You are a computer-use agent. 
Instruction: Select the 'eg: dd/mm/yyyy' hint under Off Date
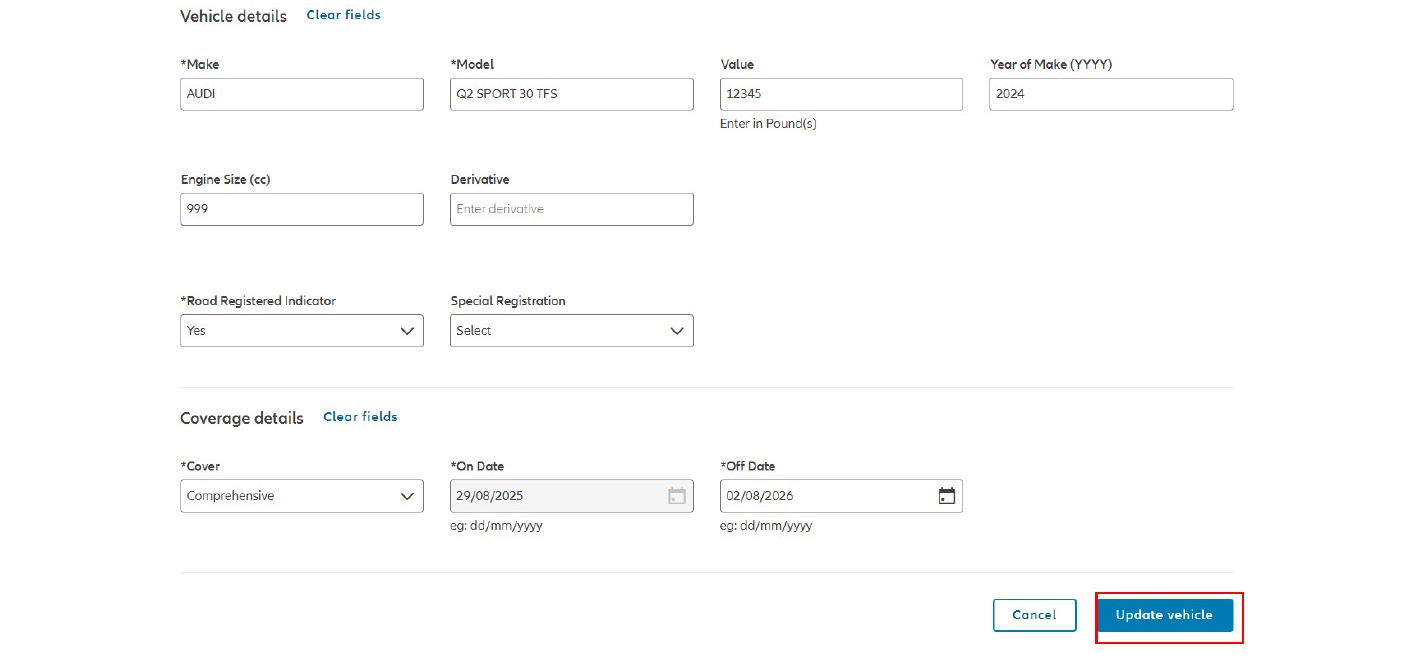(766, 526)
